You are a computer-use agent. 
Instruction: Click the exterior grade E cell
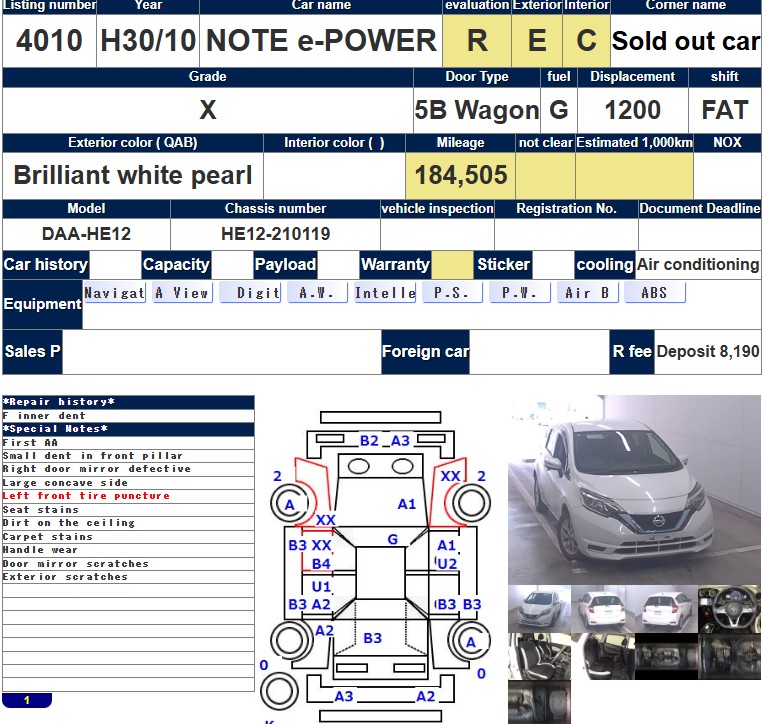537,41
